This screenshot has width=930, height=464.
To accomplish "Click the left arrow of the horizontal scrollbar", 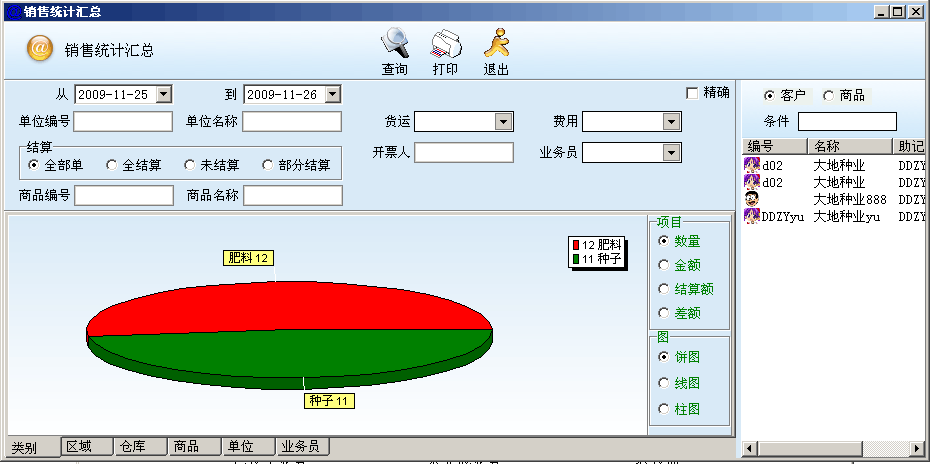I will pyautogui.click(x=750, y=449).
